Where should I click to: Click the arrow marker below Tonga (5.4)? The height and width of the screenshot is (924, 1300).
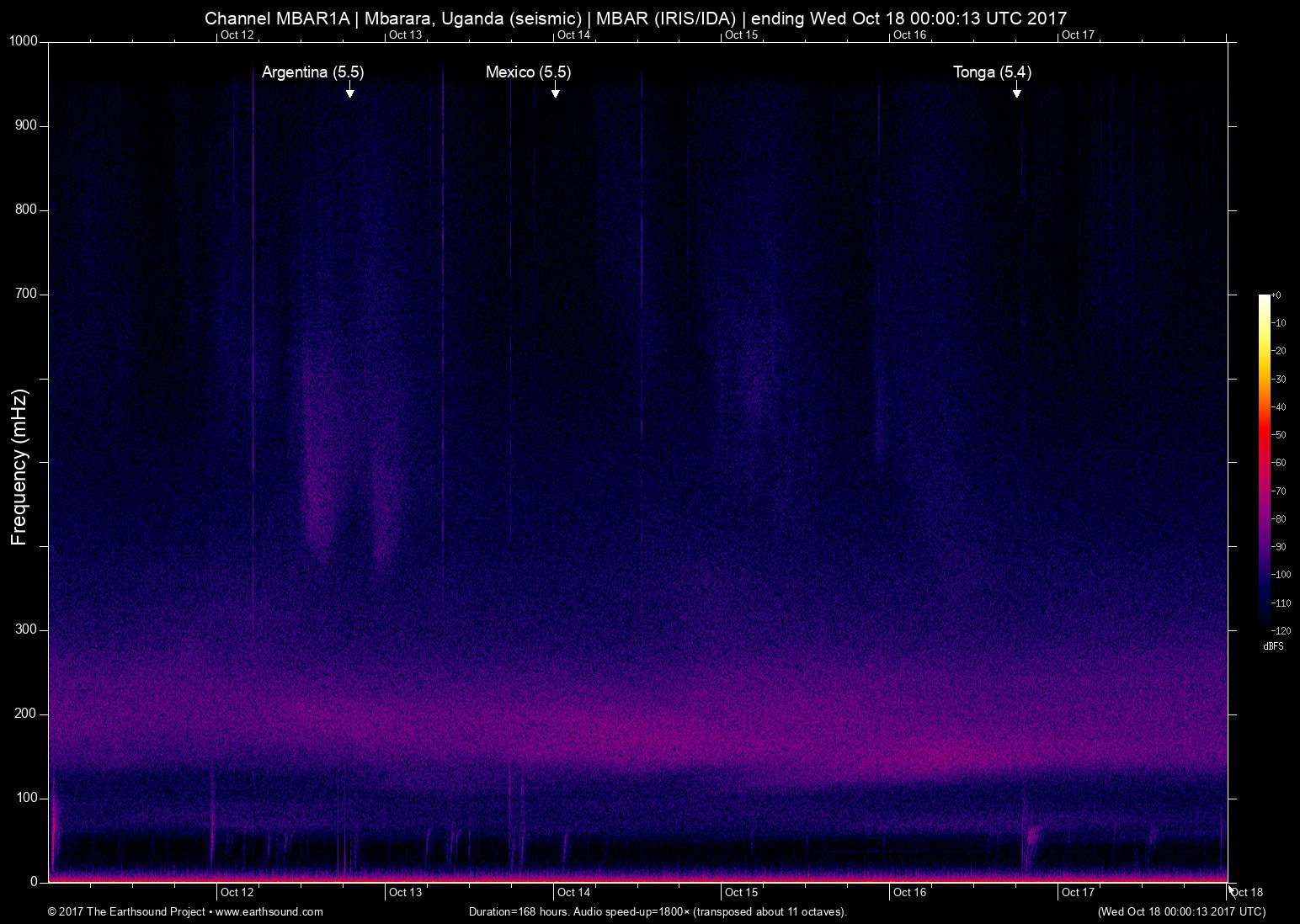pos(1016,90)
